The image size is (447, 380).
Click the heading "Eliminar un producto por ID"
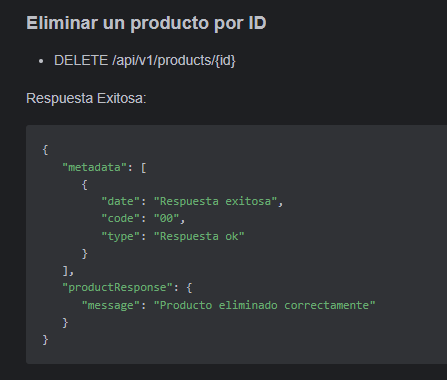pyautogui.click(x=146, y=23)
